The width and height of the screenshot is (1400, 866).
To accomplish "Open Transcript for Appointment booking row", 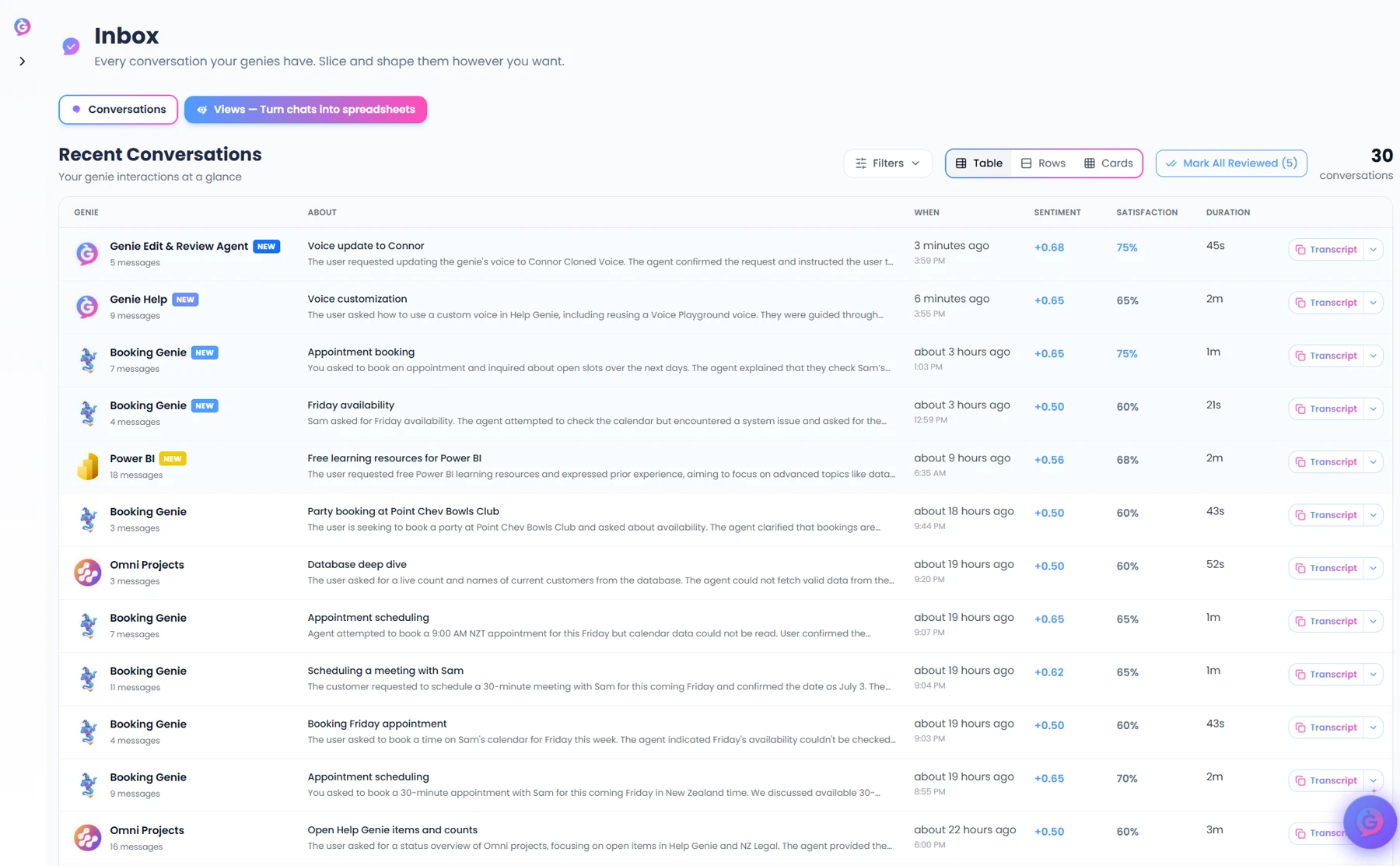I will (x=1326, y=356).
